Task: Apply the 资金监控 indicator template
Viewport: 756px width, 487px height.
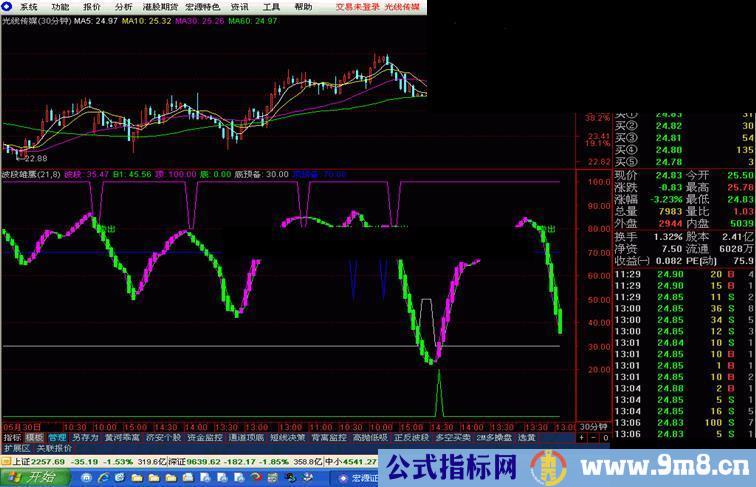Action: click(204, 437)
